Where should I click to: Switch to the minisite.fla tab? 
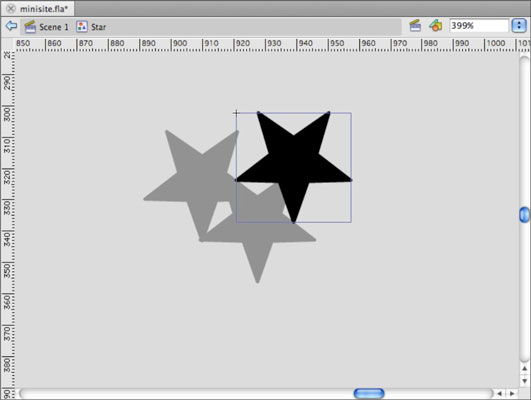(x=44, y=8)
